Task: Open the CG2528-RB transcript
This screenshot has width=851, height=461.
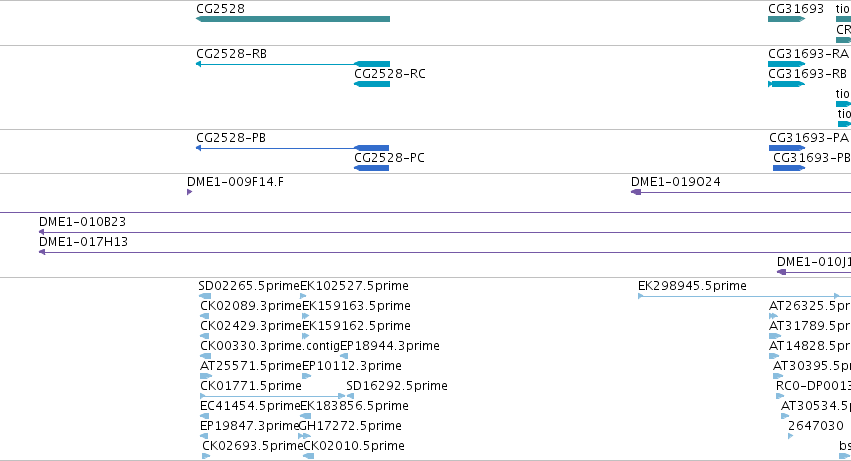Action: [293, 64]
